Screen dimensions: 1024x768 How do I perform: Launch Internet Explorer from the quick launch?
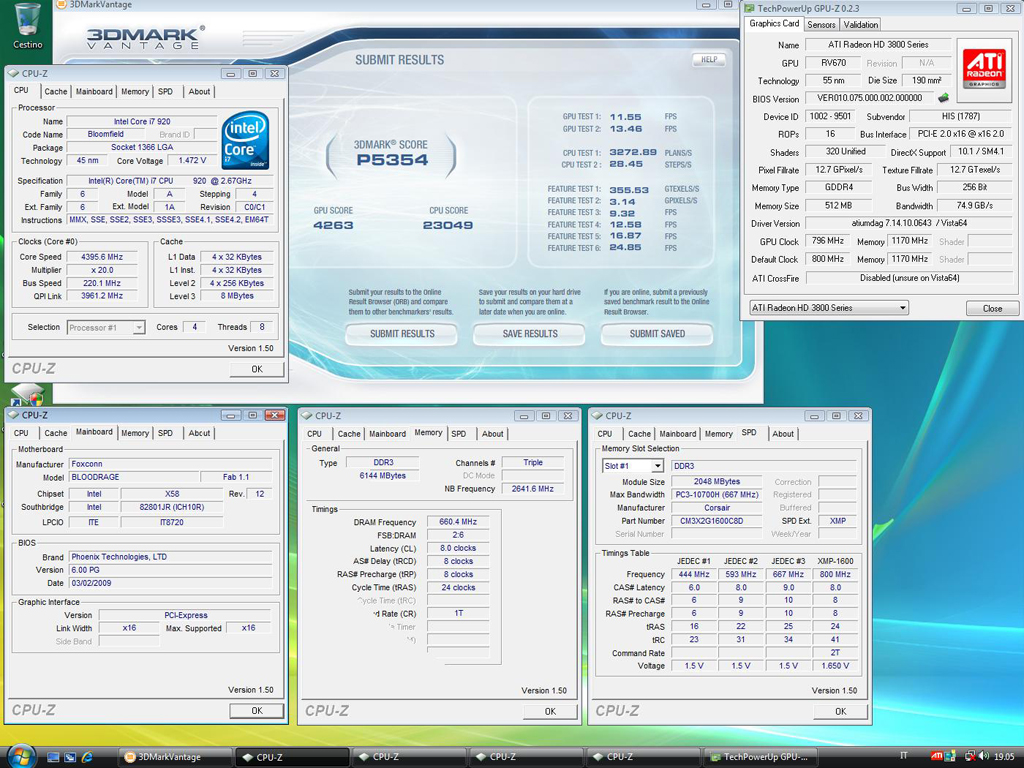(x=87, y=757)
